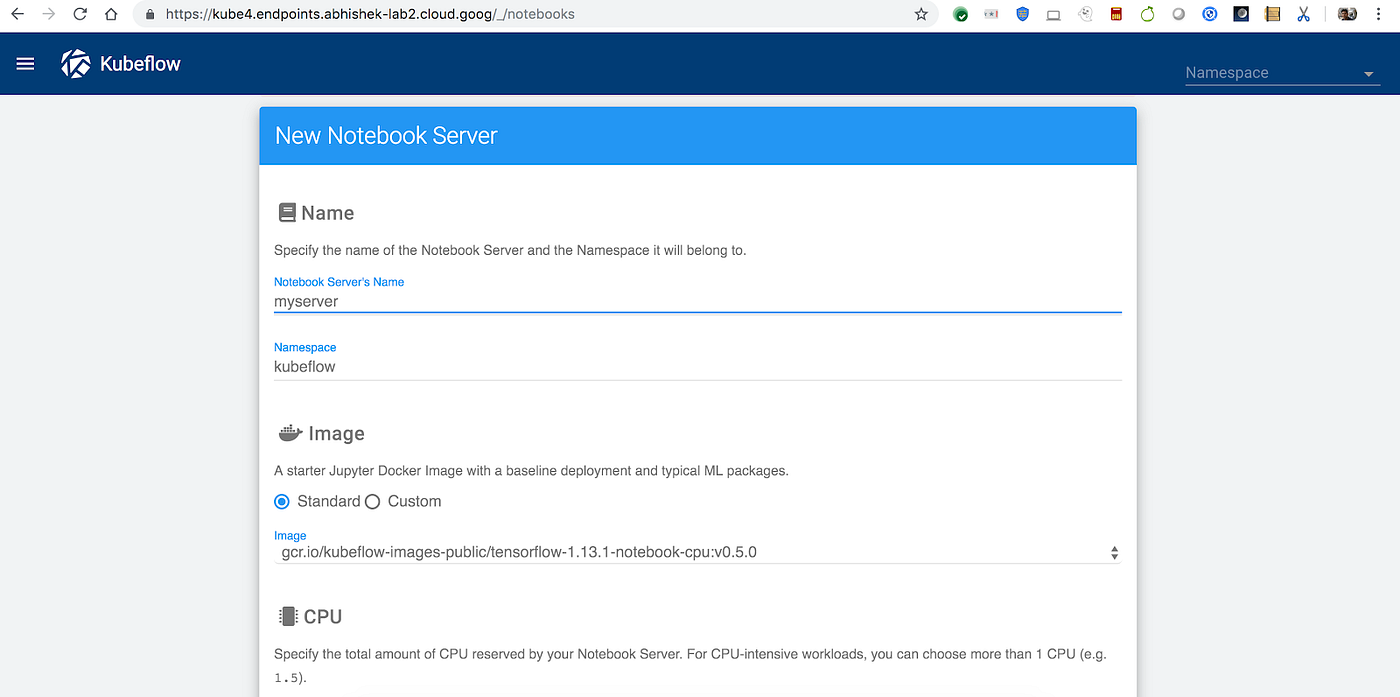This screenshot has width=1400, height=697.
Task: Open the Kubeflow hamburger side menu
Action: pyautogui.click(x=26, y=64)
